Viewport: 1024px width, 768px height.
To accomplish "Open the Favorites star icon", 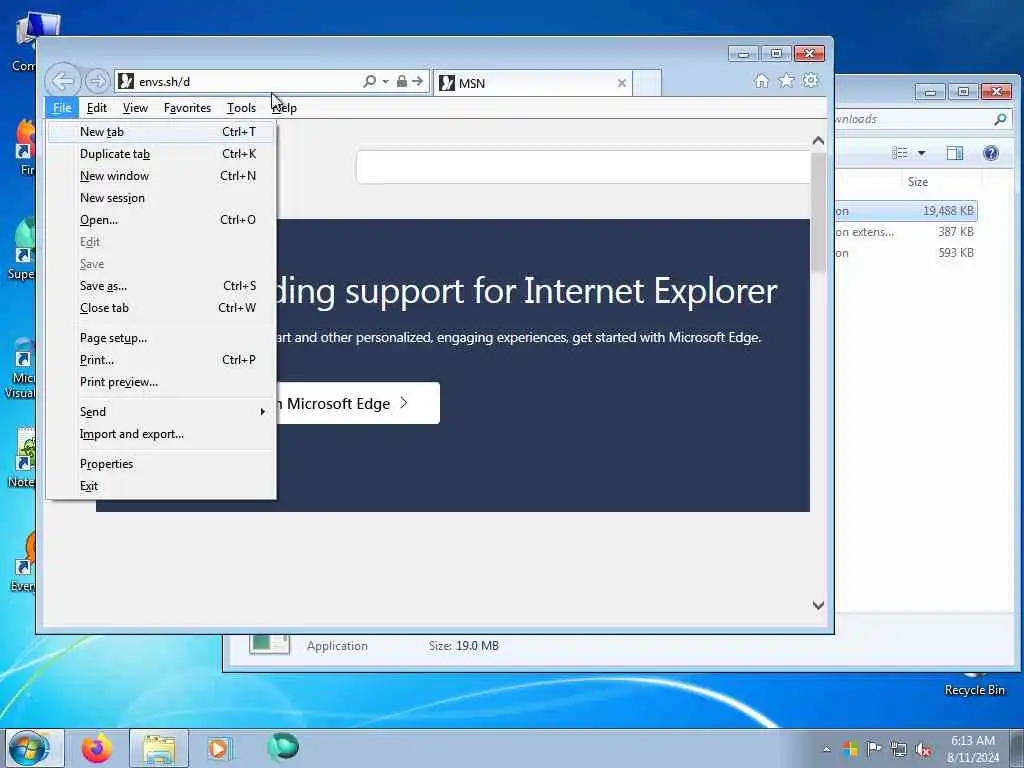I will click(x=786, y=80).
